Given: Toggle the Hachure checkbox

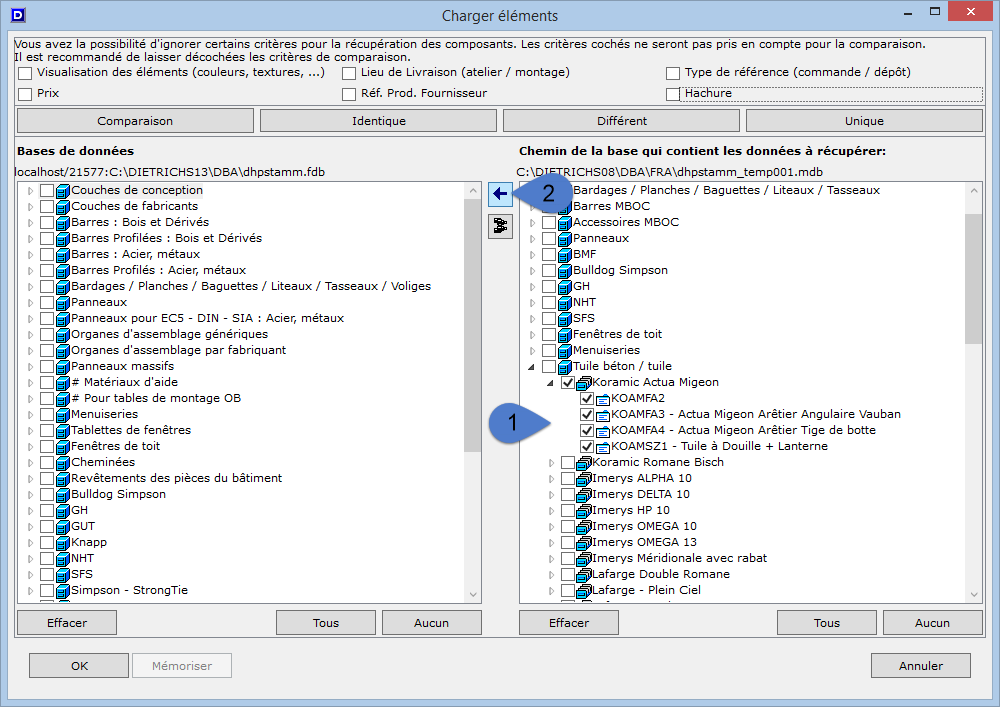Looking at the screenshot, I should click(x=674, y=93).
